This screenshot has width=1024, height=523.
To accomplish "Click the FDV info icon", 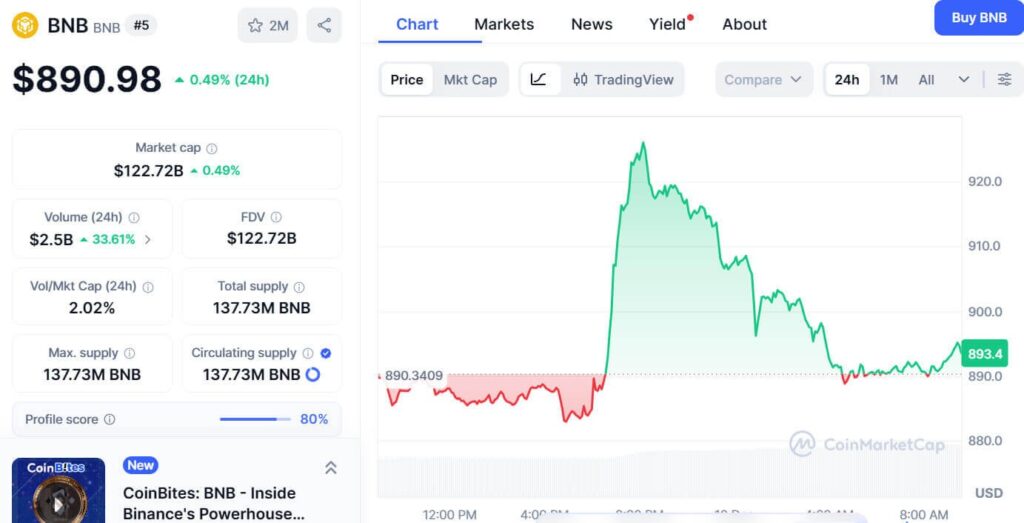I will click(x=276, y=217).
